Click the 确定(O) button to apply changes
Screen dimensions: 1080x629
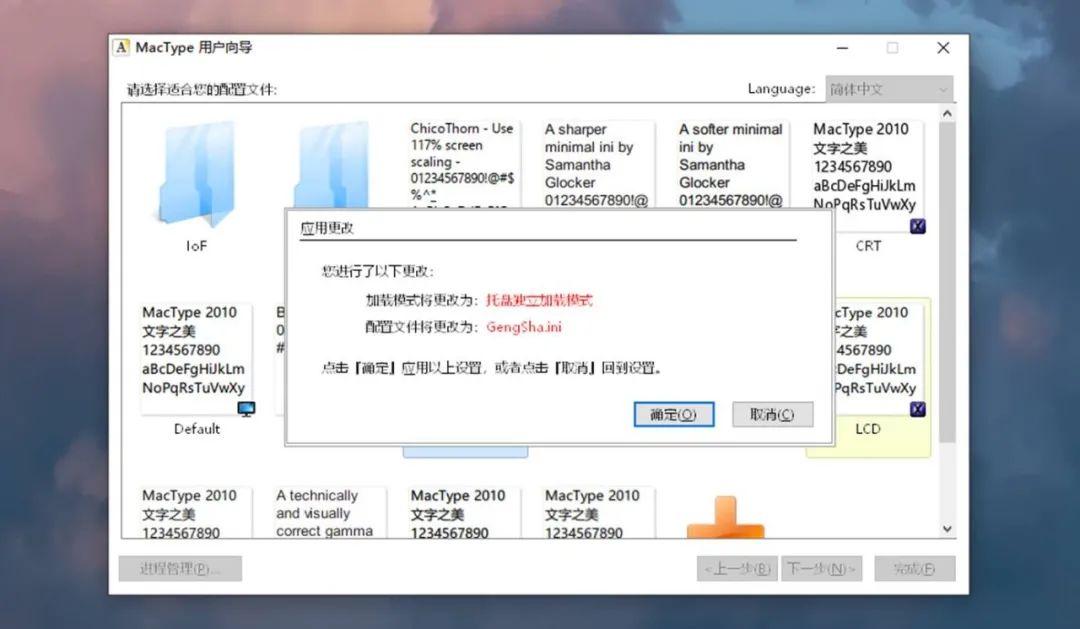click(674, 413)
